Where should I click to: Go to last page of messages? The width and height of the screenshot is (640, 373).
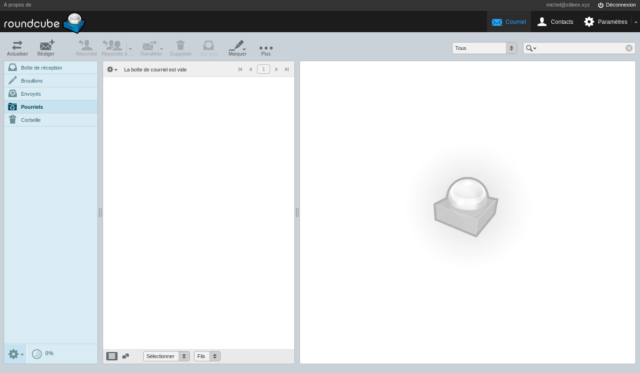pyautogui.click(x=287, y=69)
